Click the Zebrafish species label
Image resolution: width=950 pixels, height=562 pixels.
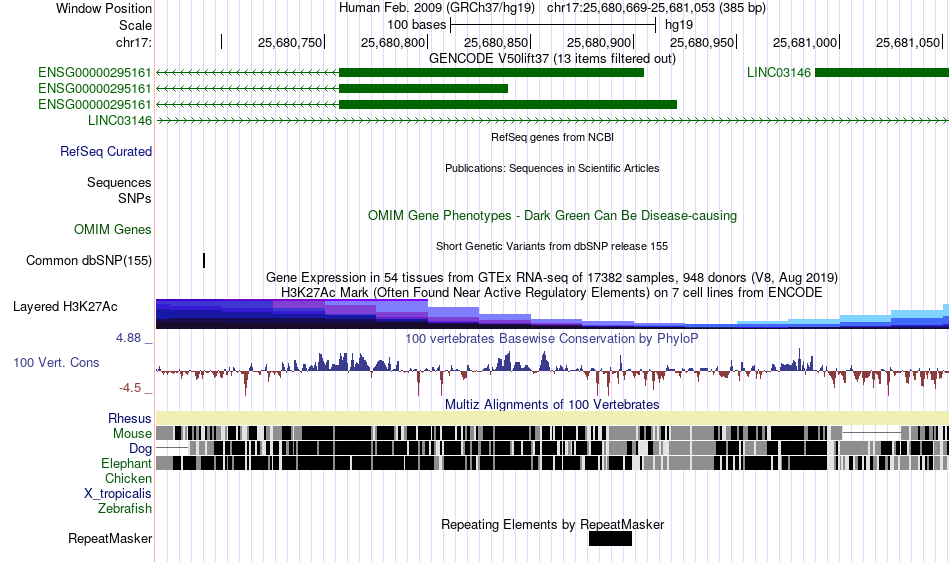(x=125, y=509)
